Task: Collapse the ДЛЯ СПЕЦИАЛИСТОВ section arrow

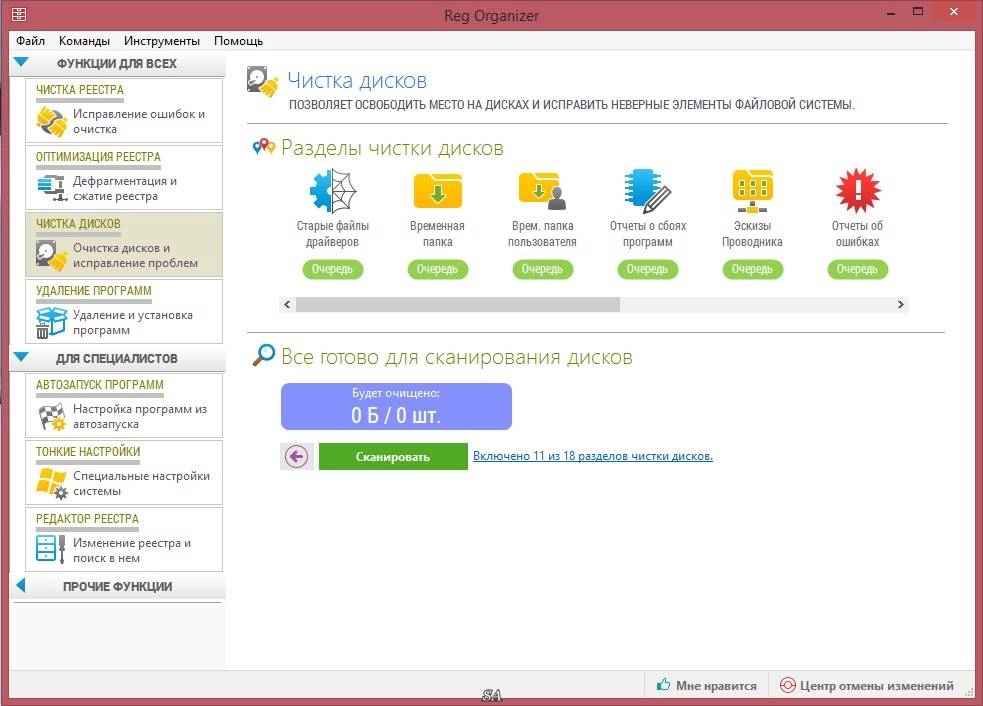Action: click(21, 357)
